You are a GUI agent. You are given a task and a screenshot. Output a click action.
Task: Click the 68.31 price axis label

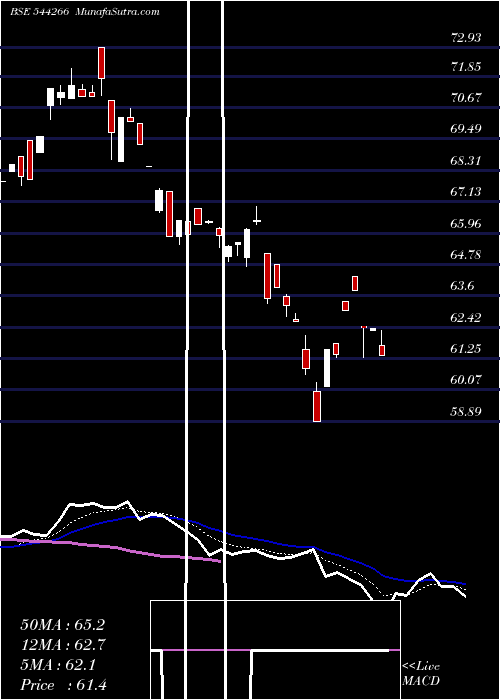click(x=467, y=160)
